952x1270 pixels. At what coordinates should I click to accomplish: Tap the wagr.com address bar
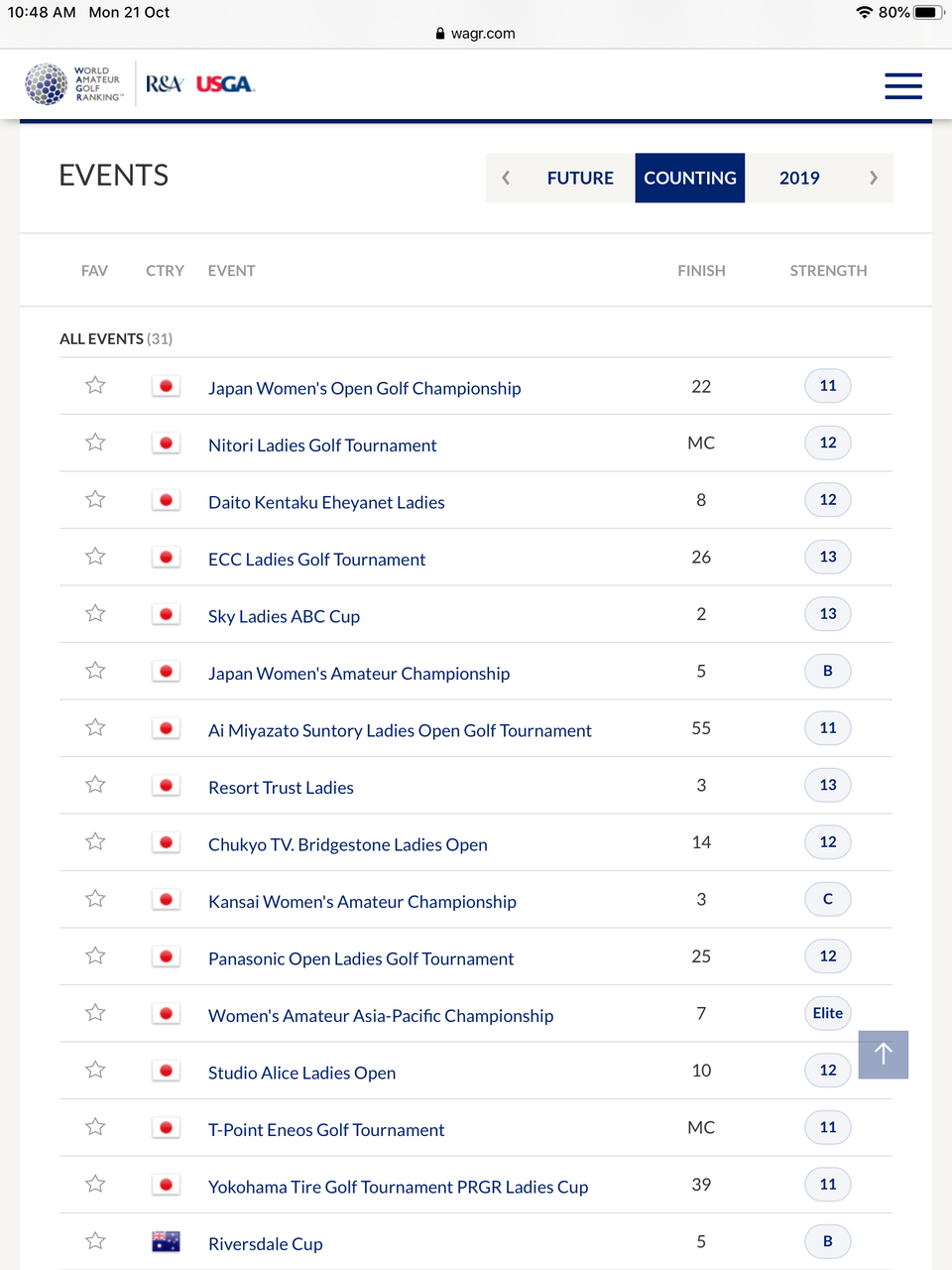476,33
